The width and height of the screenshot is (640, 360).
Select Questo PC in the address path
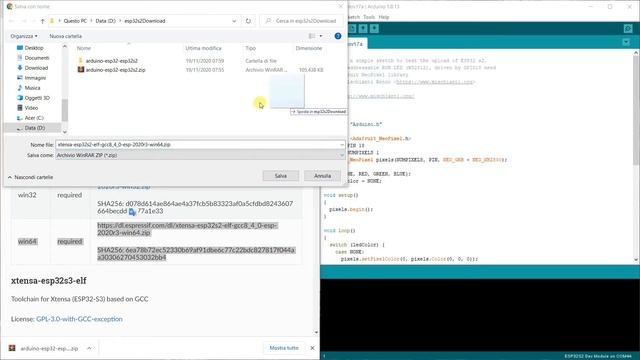[75, 21]
